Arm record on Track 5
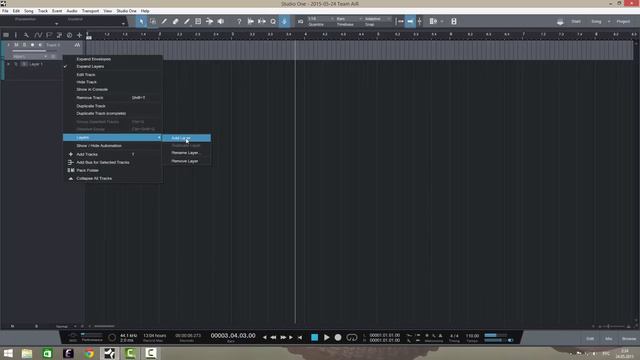Image resolution: width=640 pixels, height=360 pixels. pyautogui.click(x=32, y=45)
